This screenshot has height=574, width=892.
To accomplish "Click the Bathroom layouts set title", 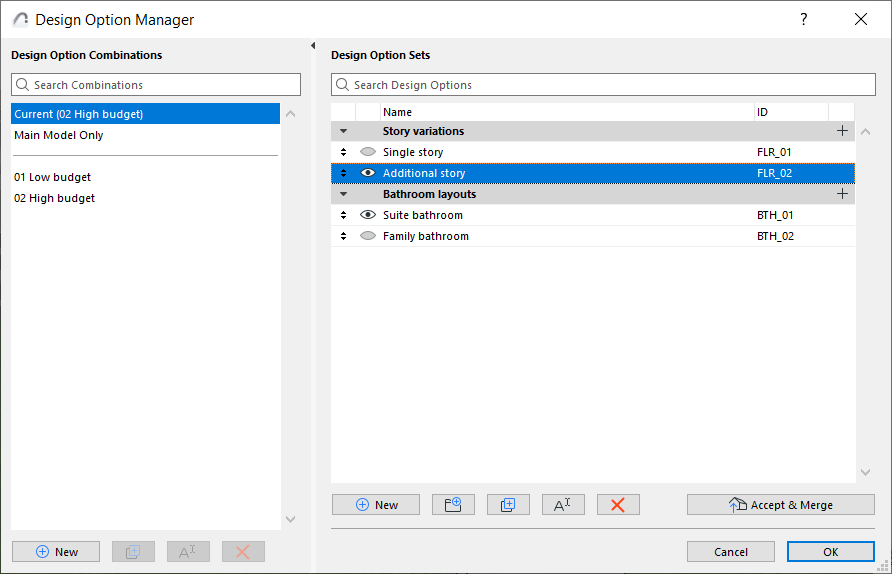I will 430,194.
